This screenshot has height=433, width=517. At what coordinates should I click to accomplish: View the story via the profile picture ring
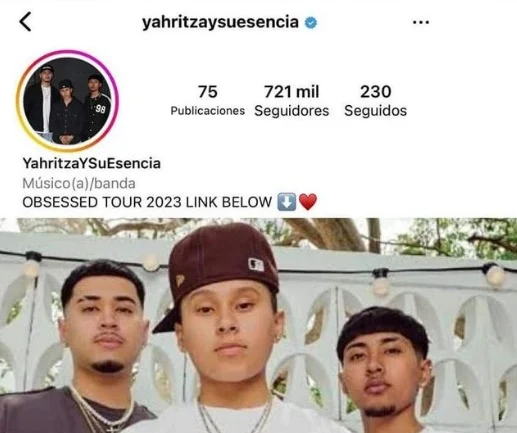[67, 101]
